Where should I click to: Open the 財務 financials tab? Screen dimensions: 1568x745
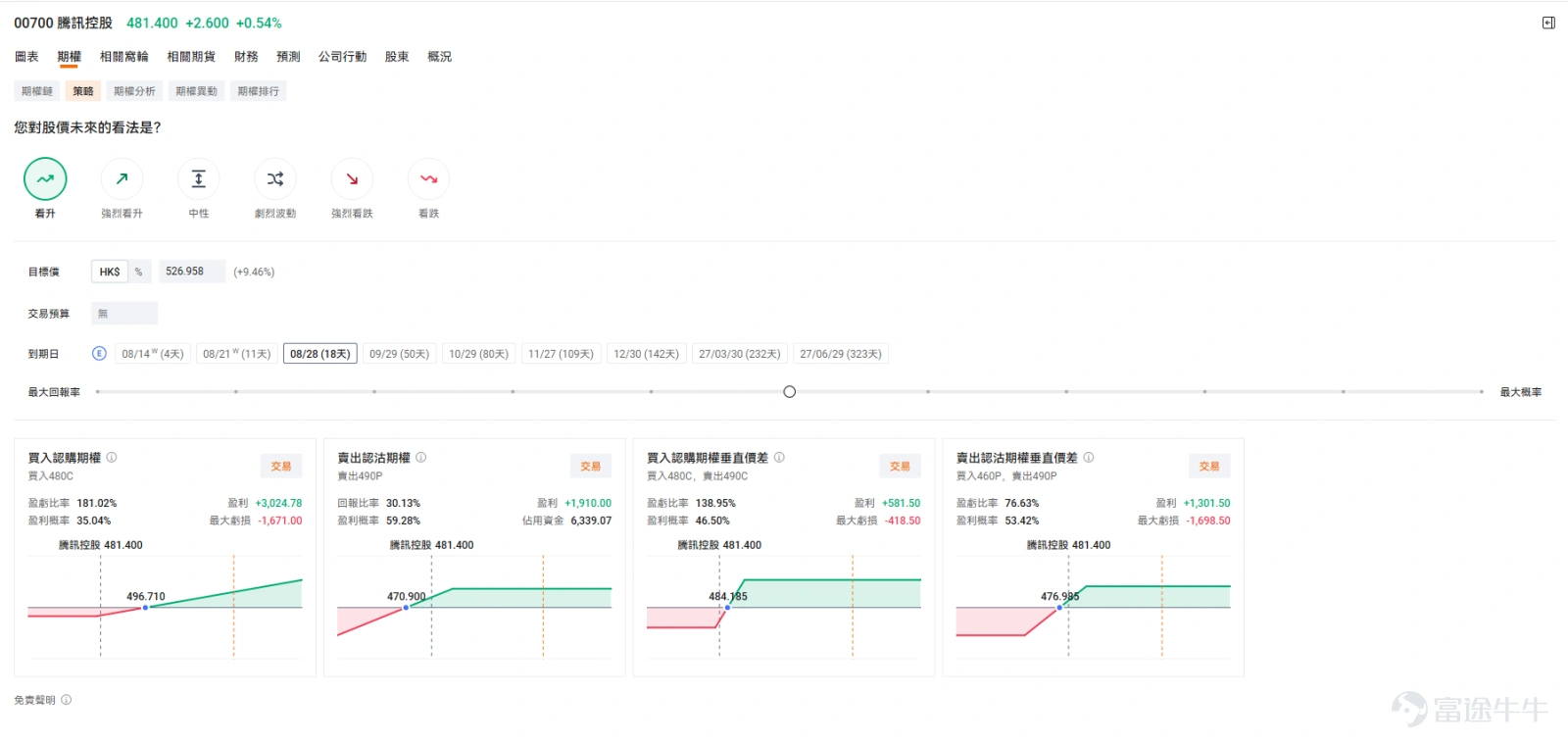(246, 57)
